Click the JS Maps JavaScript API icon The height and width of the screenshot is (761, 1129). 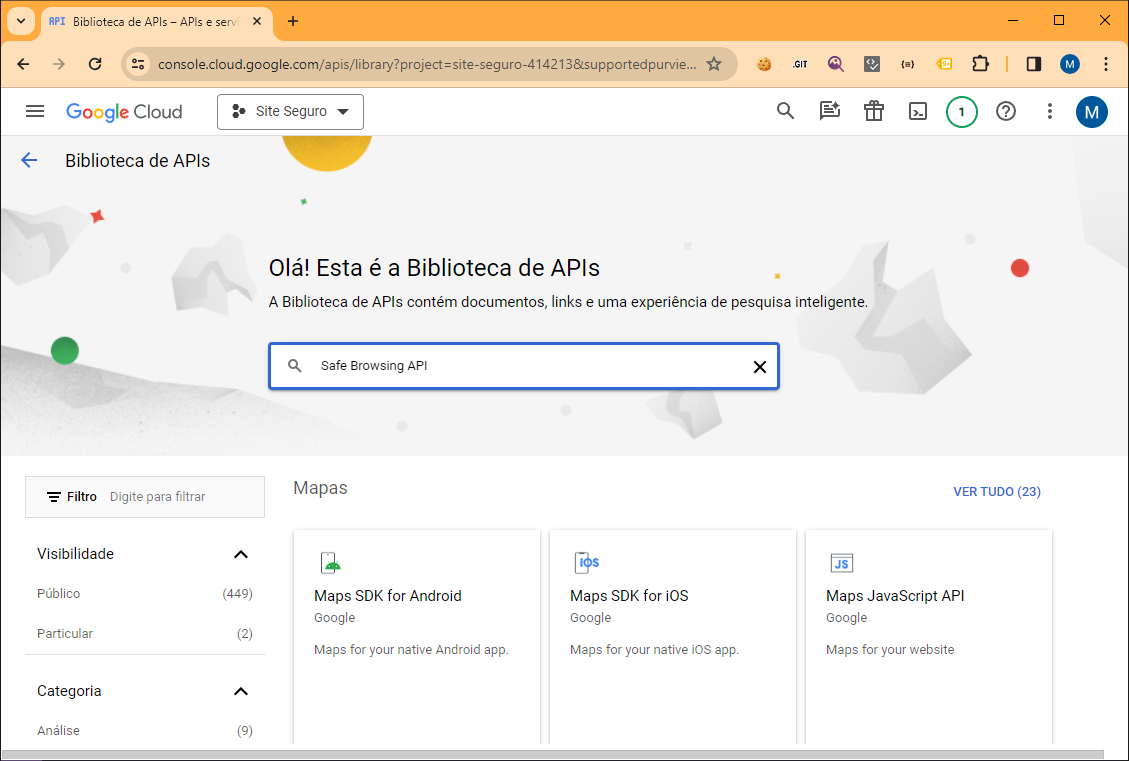click(842, 563)
